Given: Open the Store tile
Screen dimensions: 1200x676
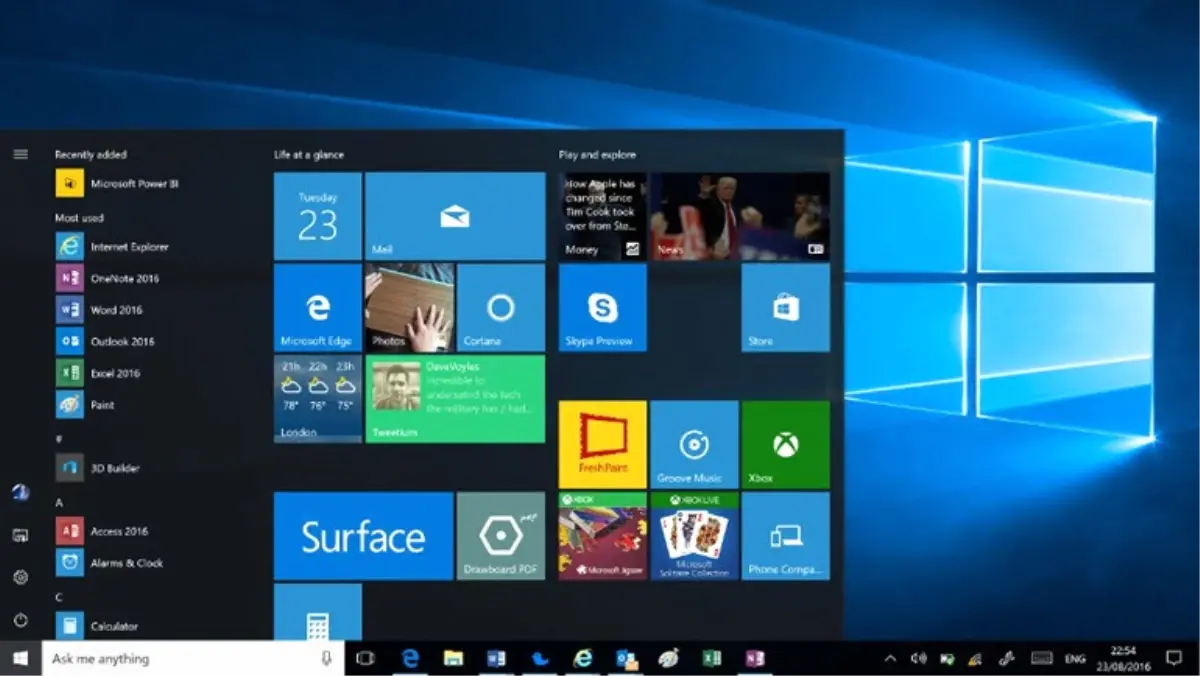Looking at the screenshot, I should click(785, 308).
